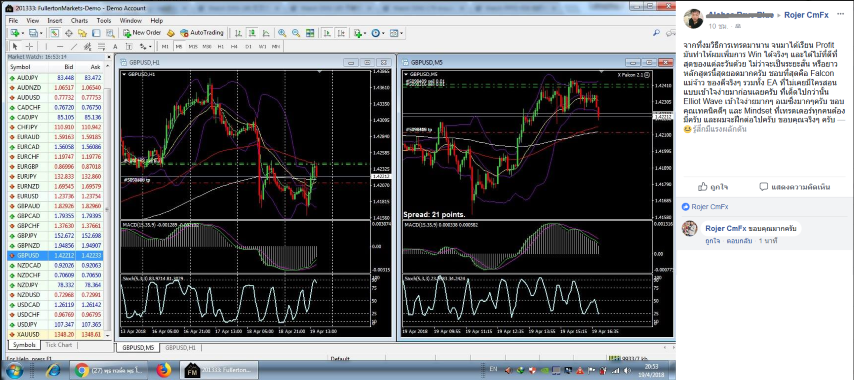Select the H4 timeframe button

(234, 46)
